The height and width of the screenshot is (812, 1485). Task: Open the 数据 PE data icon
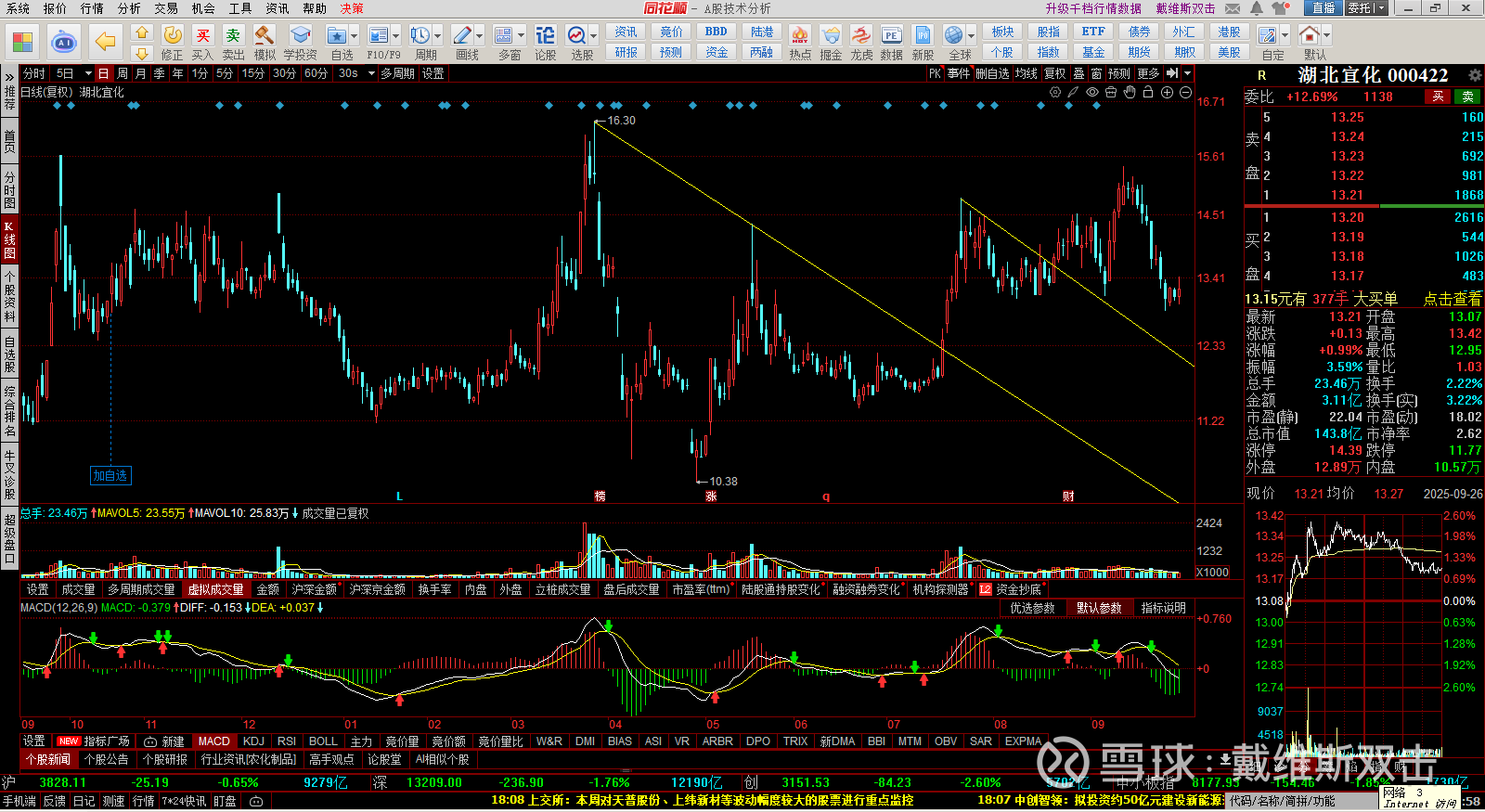891,35
